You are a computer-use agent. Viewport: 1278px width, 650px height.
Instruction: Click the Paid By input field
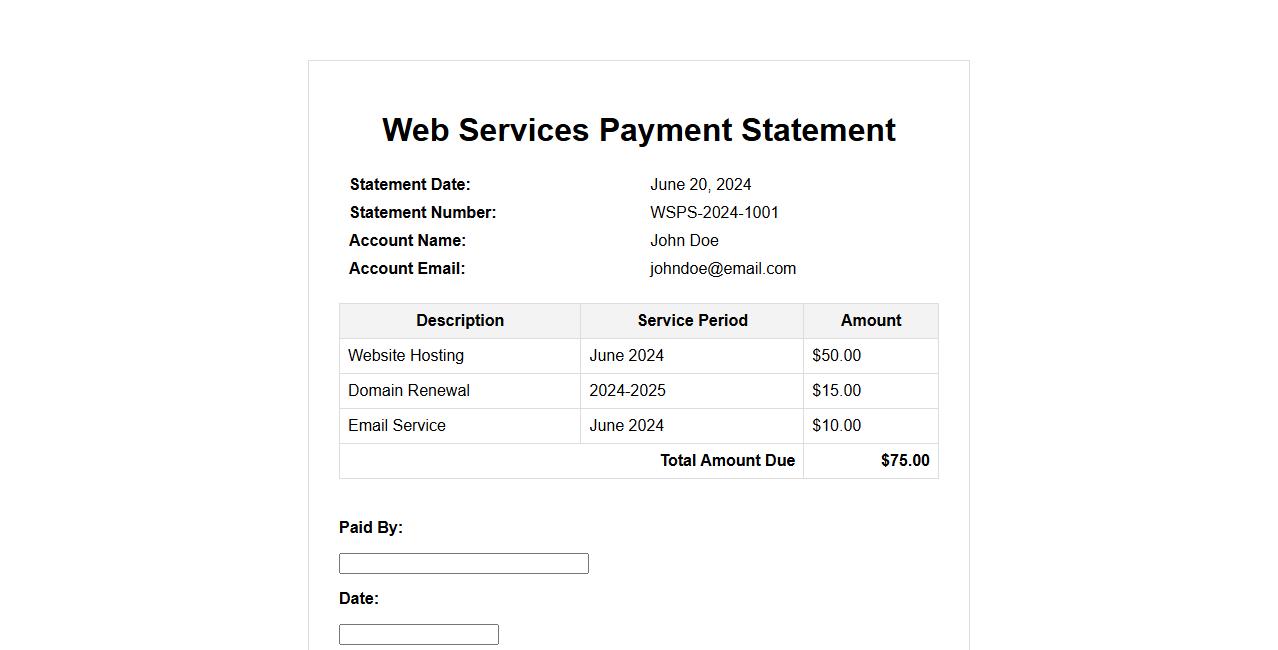463,563
